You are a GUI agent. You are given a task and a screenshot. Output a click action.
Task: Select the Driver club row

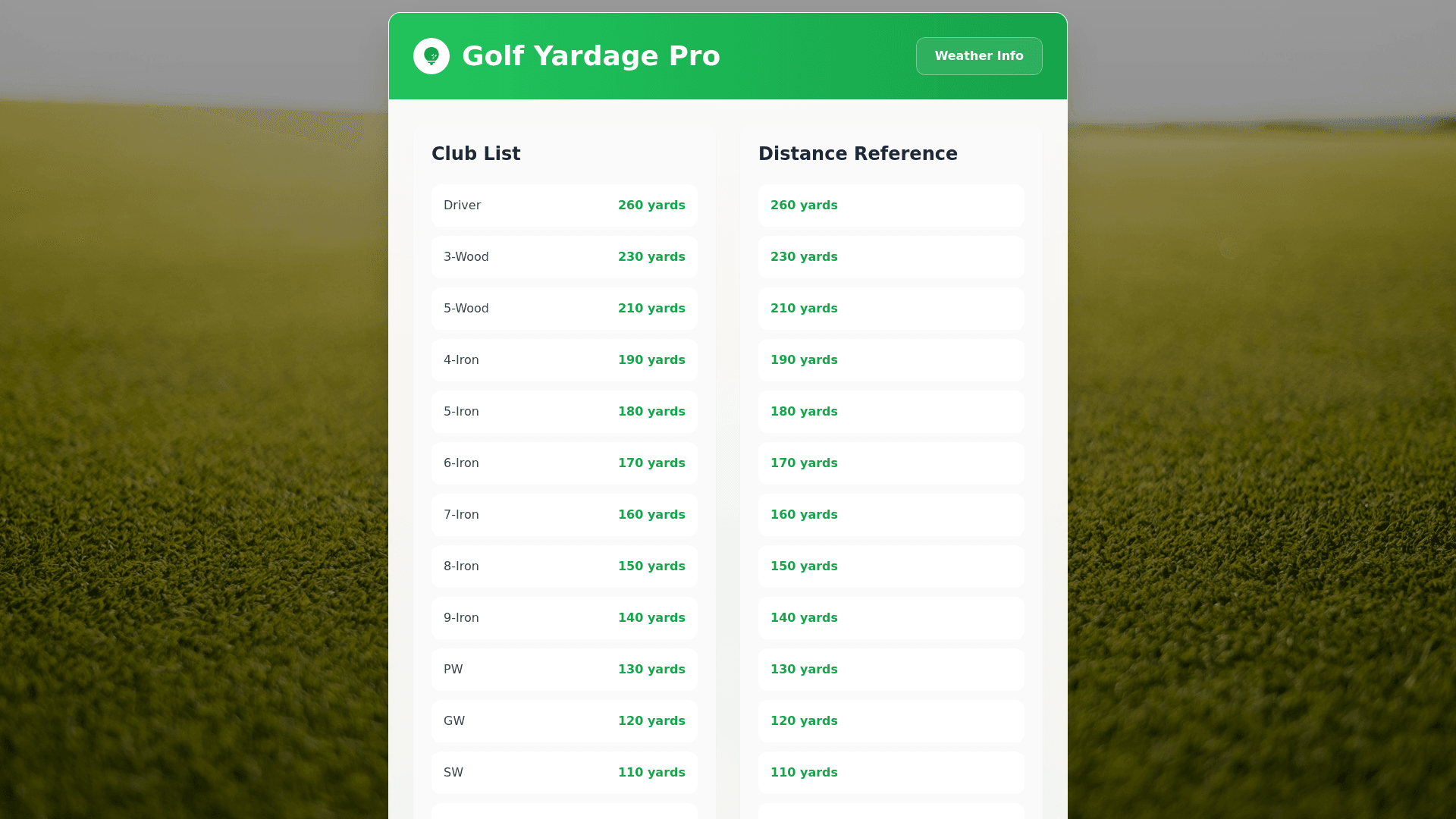point(564,206)
